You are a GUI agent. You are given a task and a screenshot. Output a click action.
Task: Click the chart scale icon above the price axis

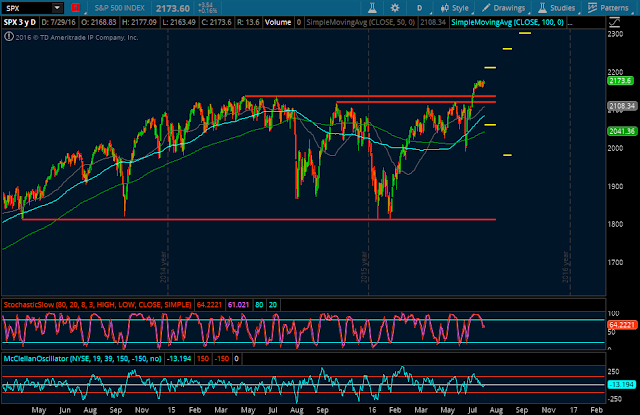(x=615, y=22)
